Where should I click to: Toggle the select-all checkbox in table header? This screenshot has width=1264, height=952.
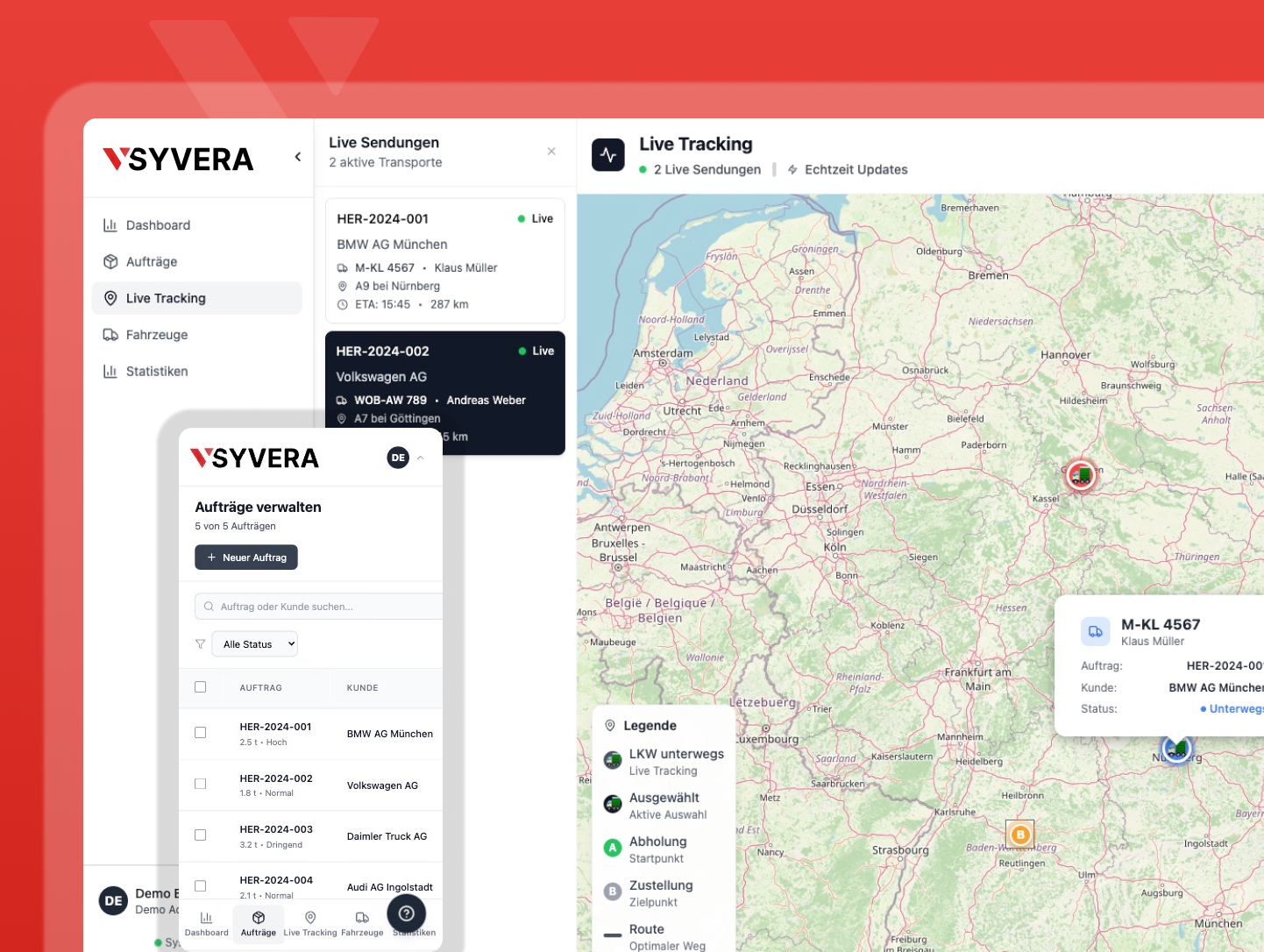click(201, 687)
